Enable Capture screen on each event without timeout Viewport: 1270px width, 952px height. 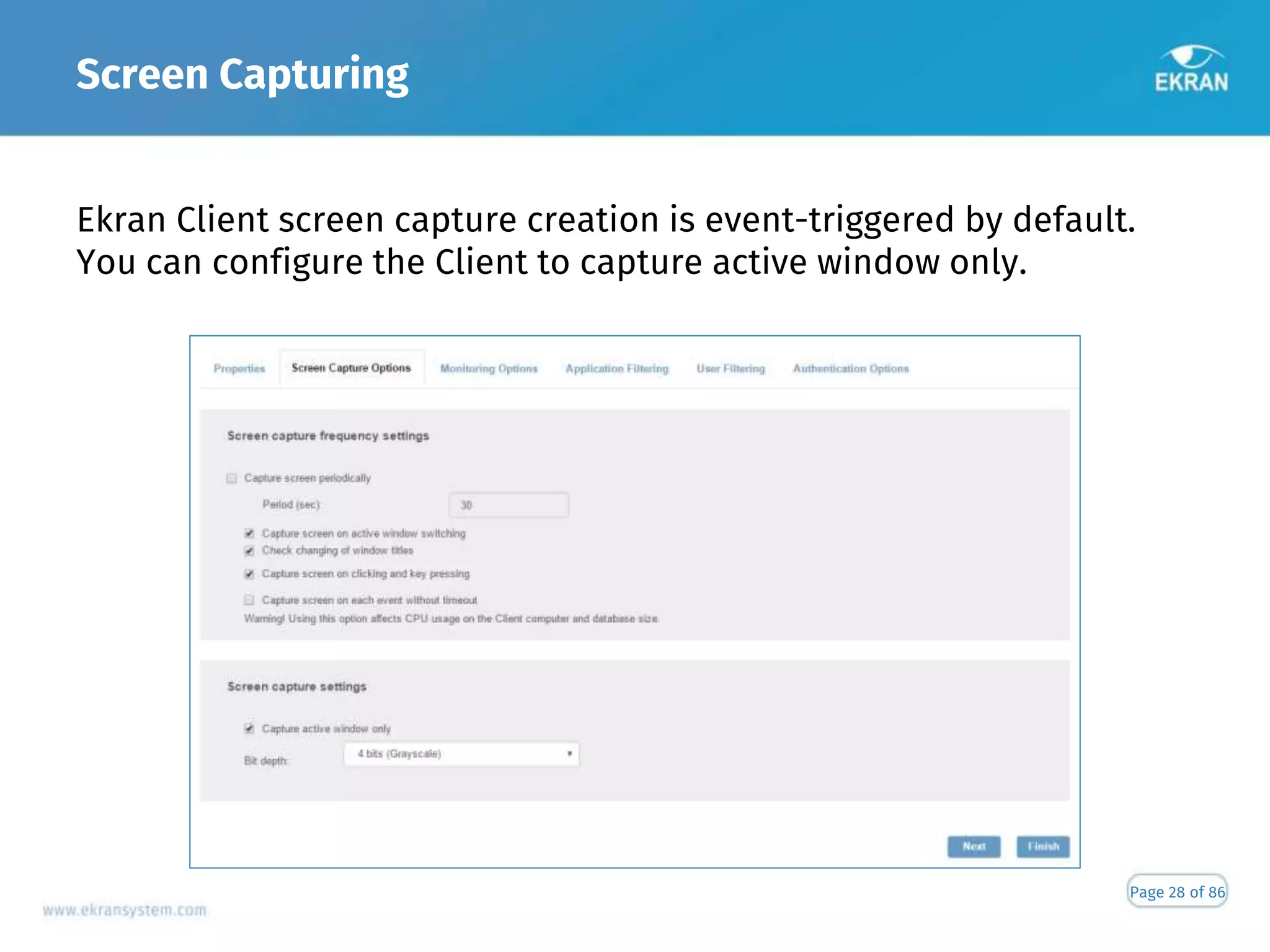tap(249, 600)
